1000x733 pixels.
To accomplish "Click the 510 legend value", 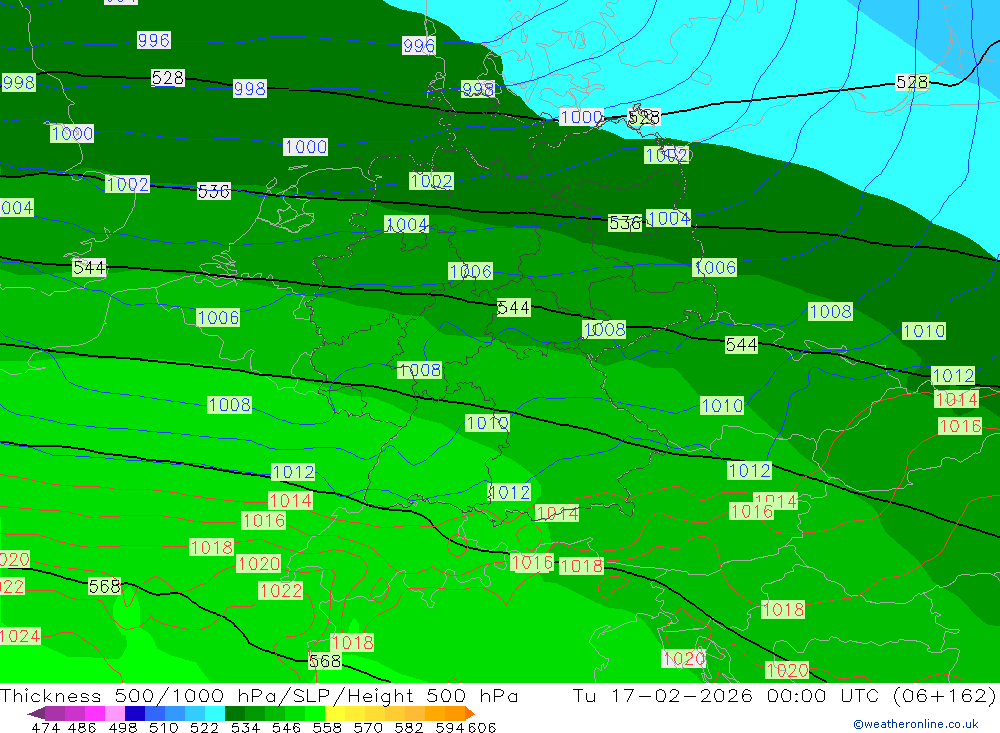I will click(164, 727).
